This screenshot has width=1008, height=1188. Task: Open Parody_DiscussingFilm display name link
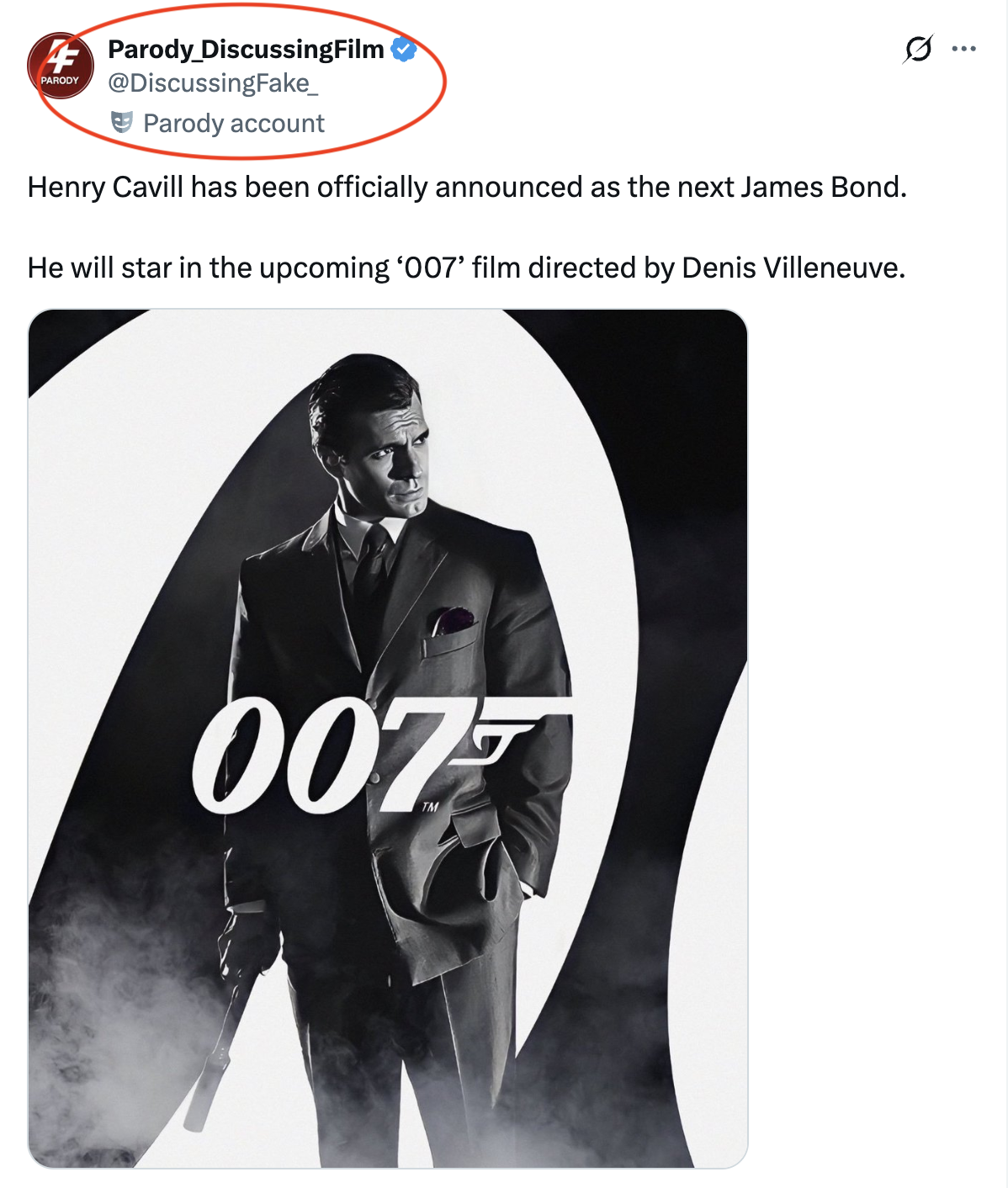tap(246, 50)
